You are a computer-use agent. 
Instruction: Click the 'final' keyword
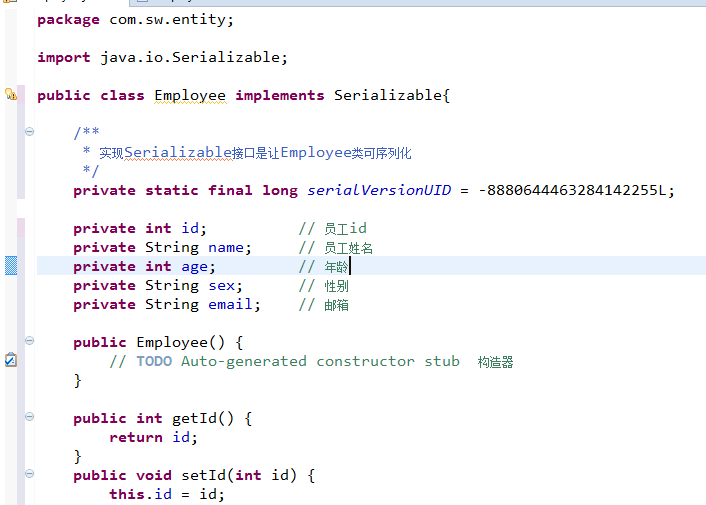[230, 190]
